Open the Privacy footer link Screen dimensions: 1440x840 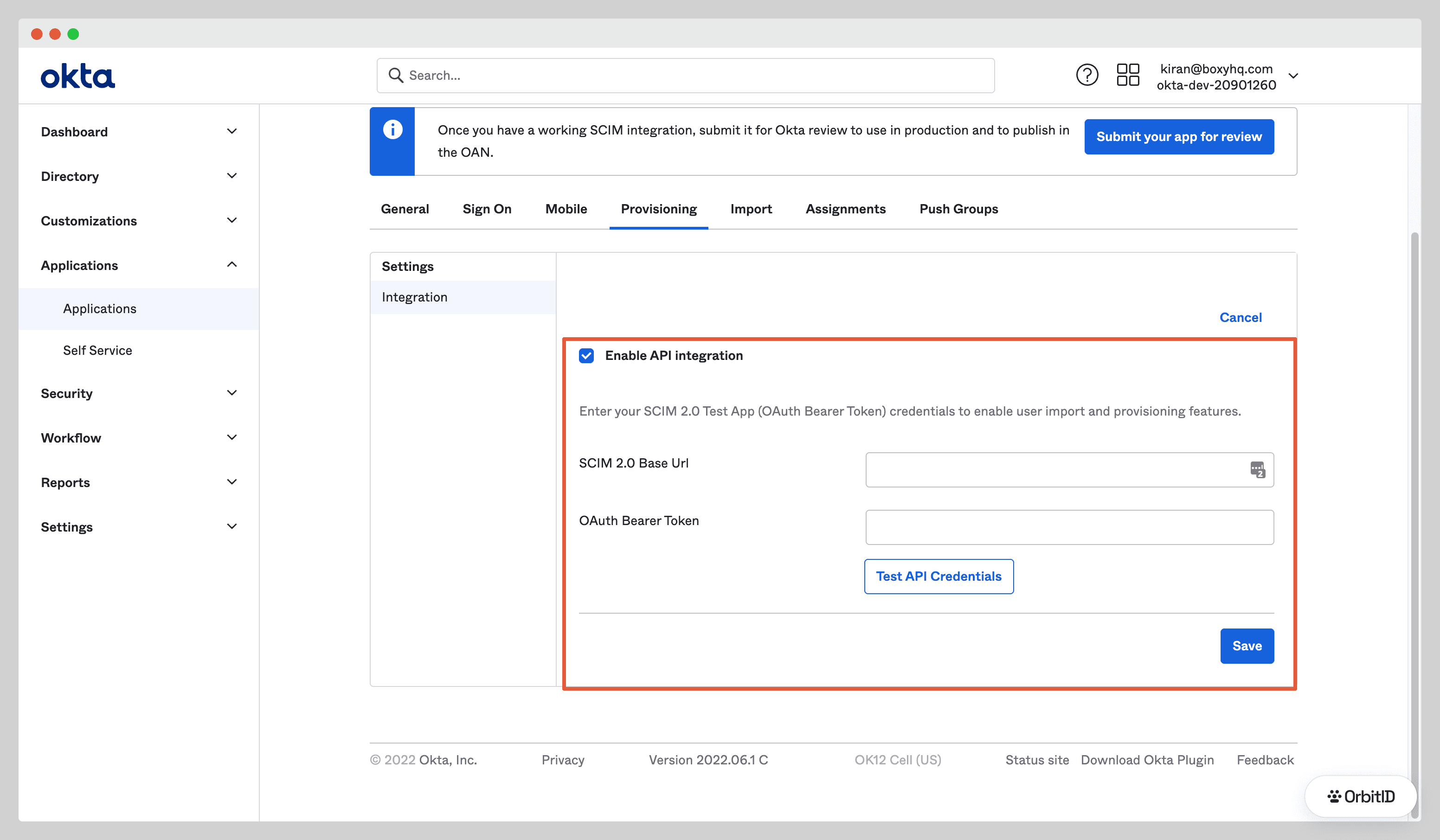[x=563, y=760]
